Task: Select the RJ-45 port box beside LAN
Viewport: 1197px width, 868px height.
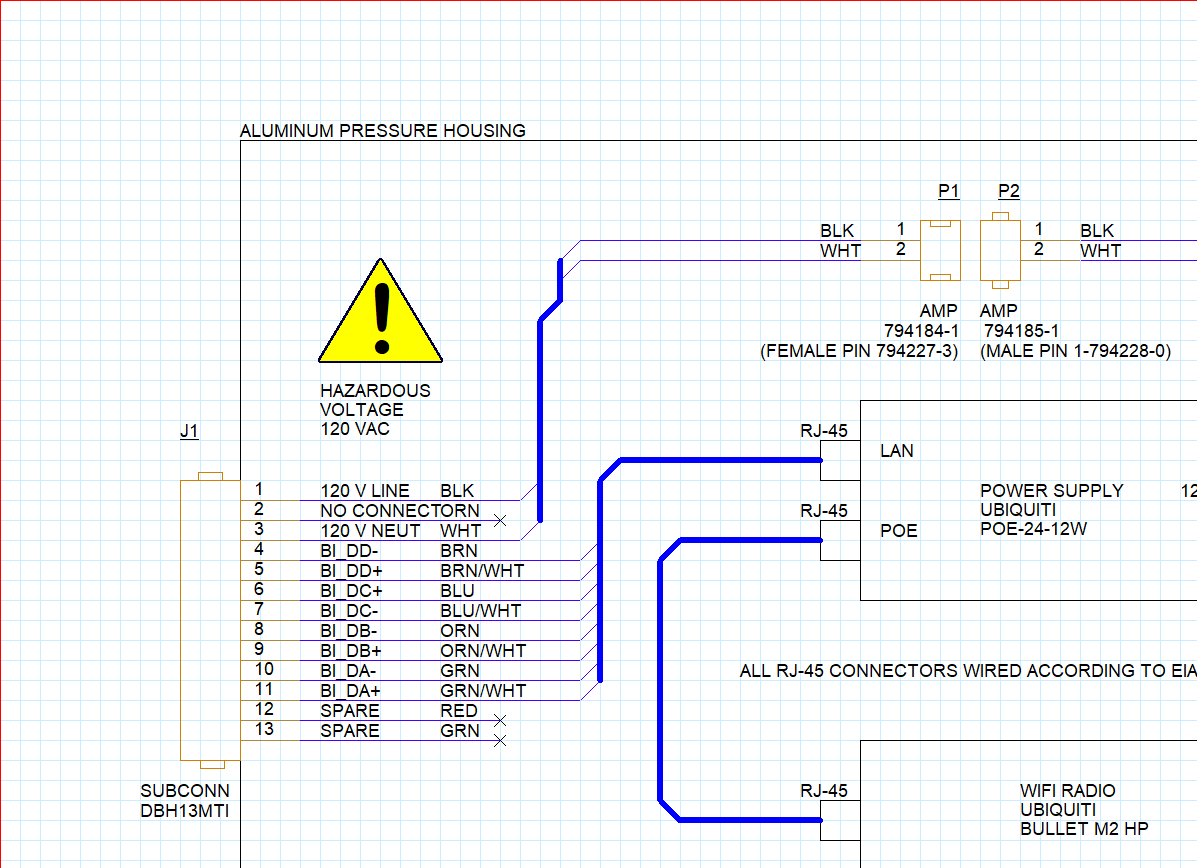Action: [x=840, y=460]
